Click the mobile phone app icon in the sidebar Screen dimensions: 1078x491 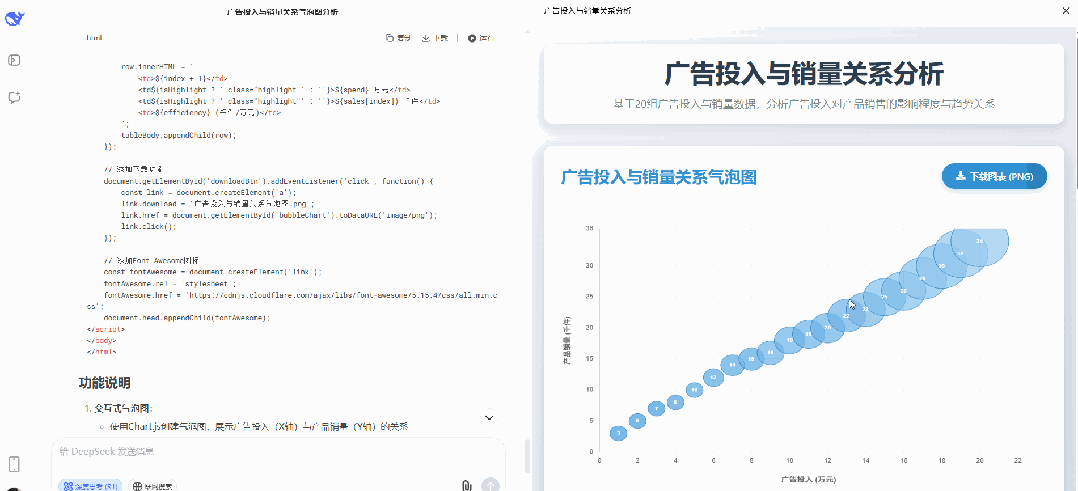click(14, 463)
